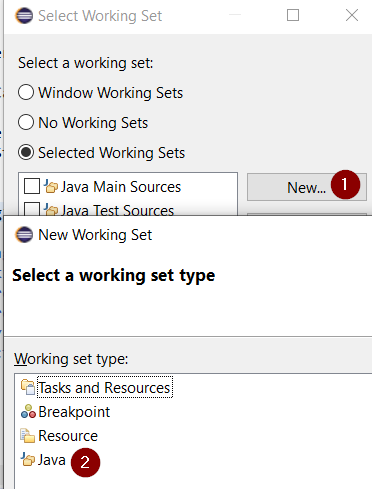Maximize the Select Working Set dialog
This screenshot has height=489, width=372.
(x=293, y=15)
